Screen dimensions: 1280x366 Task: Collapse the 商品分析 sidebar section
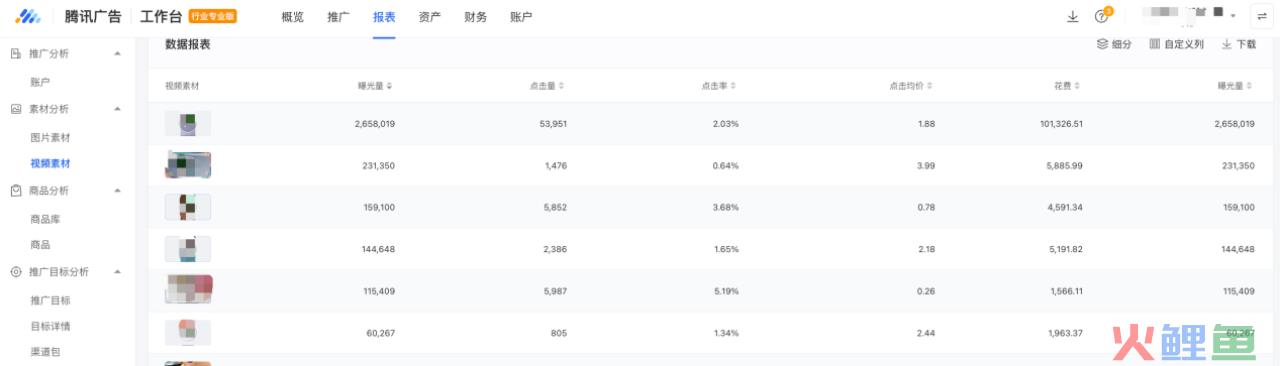[117, 190]
